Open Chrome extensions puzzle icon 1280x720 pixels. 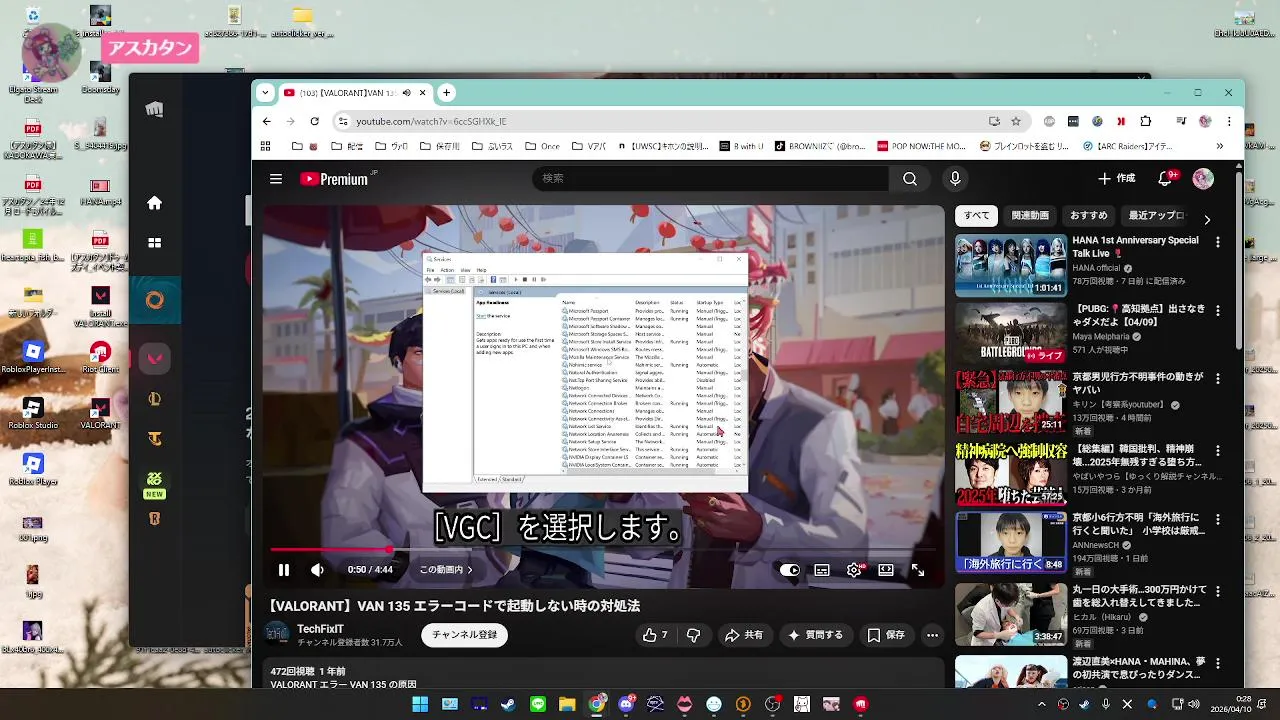pos(1146,121)
